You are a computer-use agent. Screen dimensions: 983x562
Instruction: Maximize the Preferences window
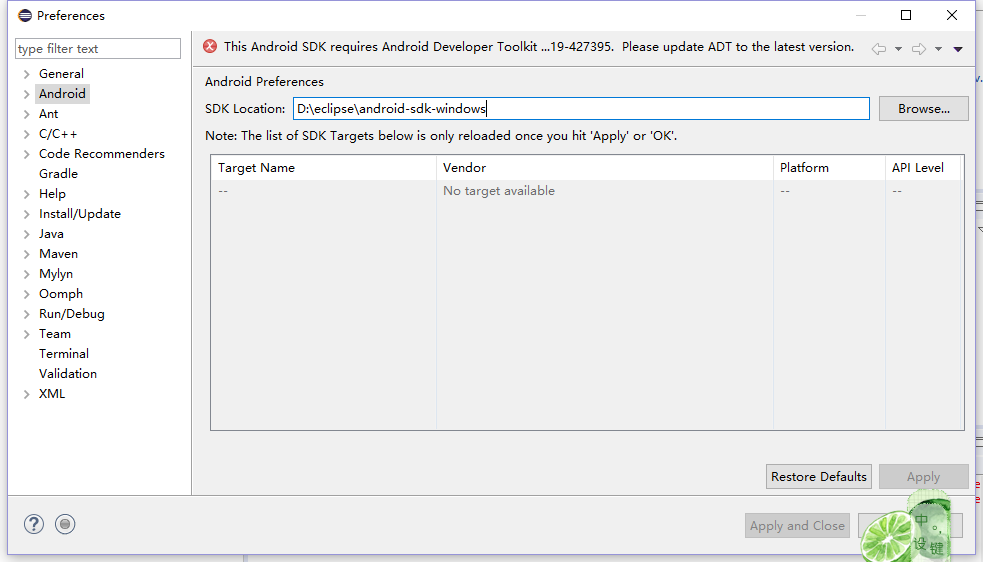tap(906, 15)
